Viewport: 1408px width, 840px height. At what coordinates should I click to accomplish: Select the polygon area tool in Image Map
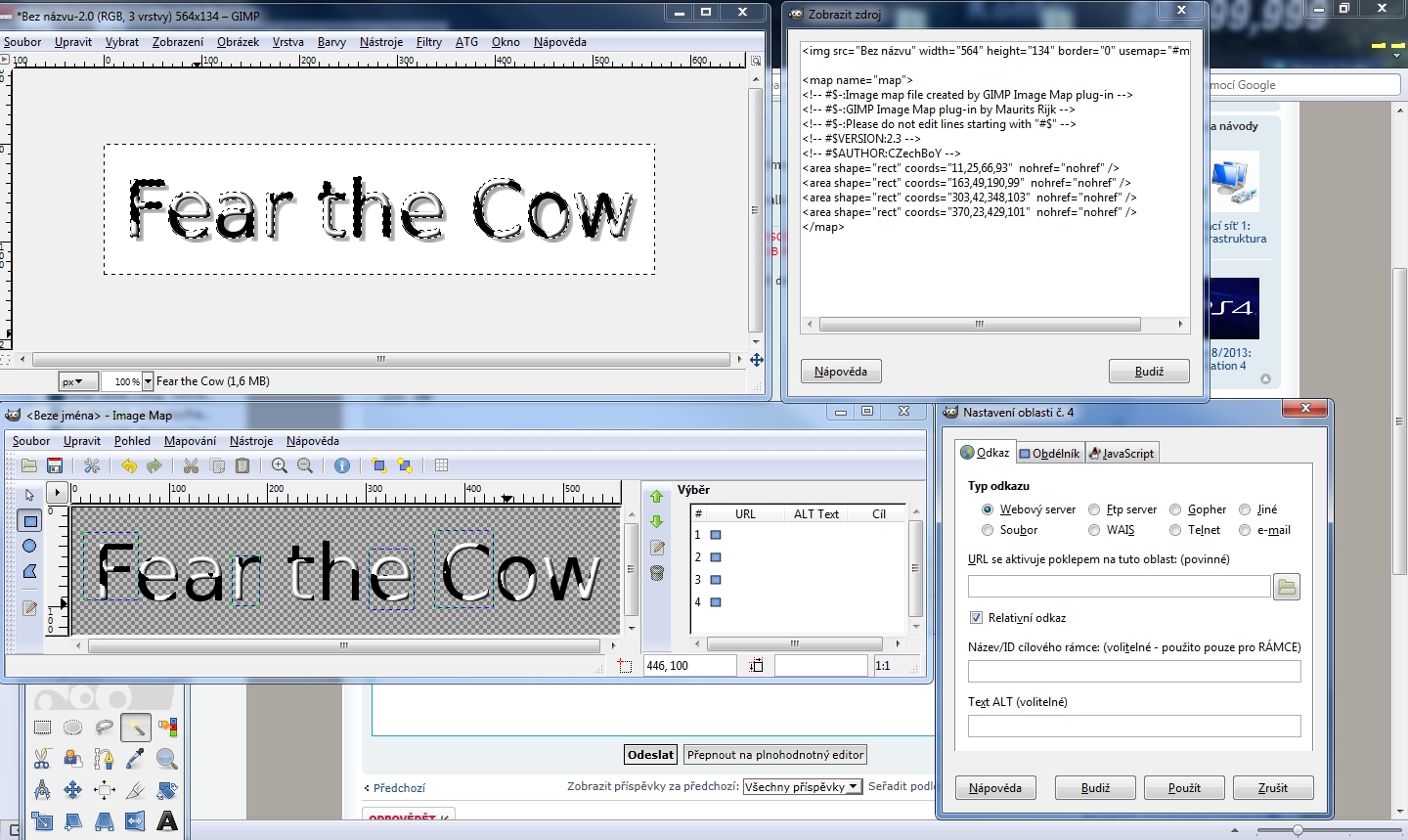[x=29, y=571]
